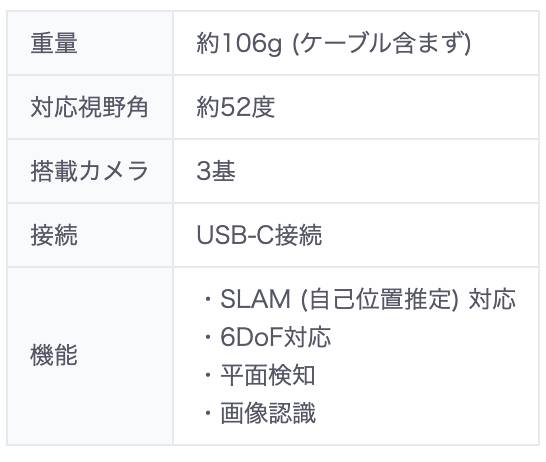Click the word SLAM in features list

255,299
